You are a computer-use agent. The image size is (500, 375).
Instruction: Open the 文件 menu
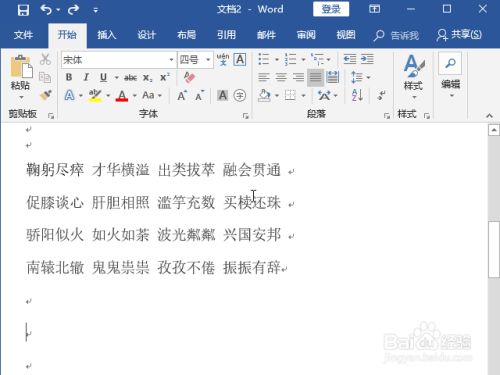point(23,35)
